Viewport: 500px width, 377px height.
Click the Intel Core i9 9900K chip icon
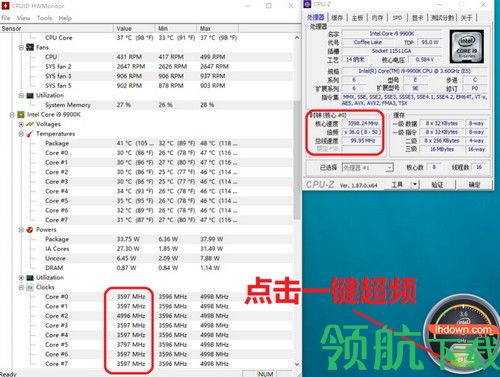[21, 115]
